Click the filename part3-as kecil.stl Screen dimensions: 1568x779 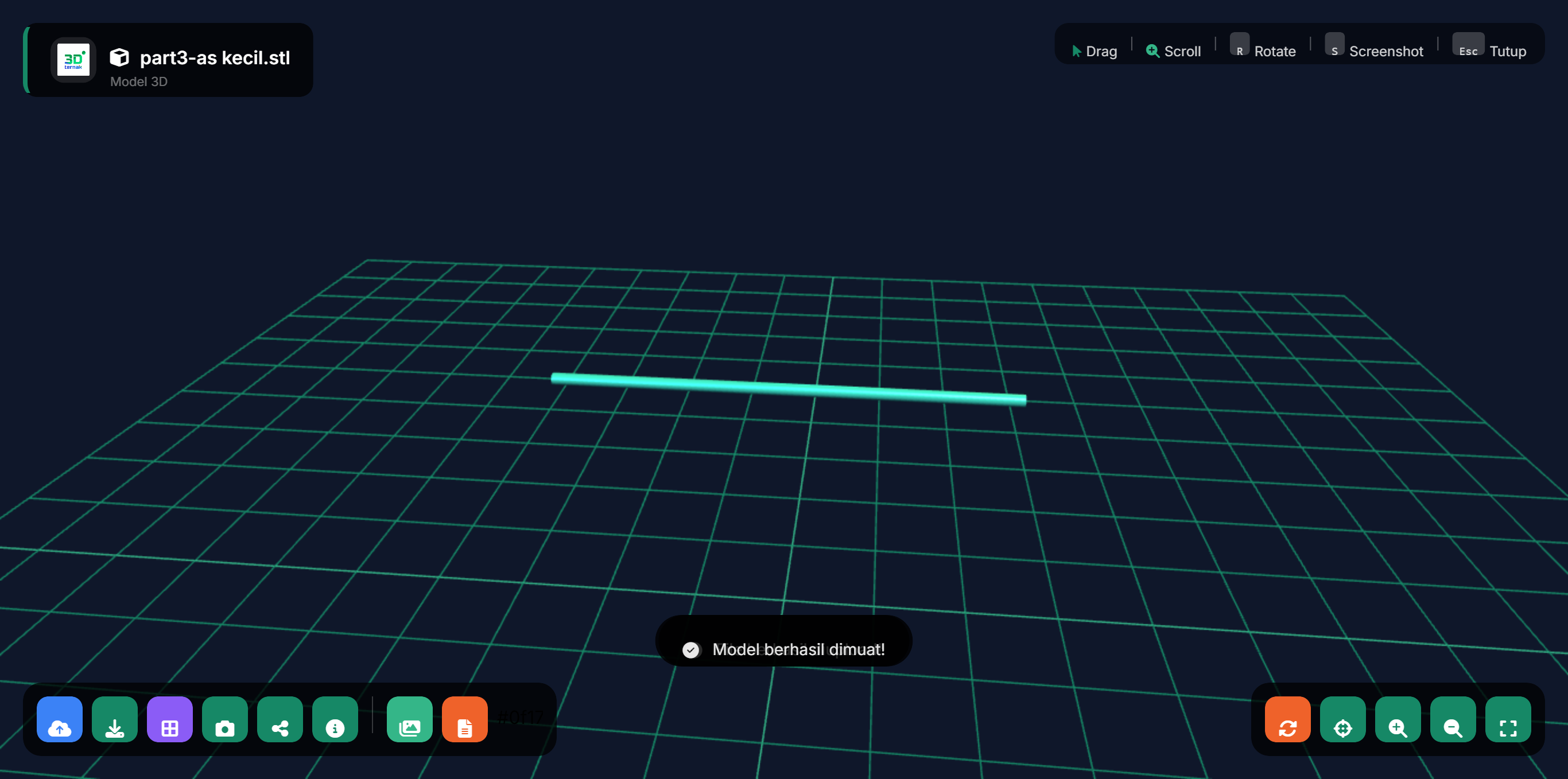[x=215, y=58]
